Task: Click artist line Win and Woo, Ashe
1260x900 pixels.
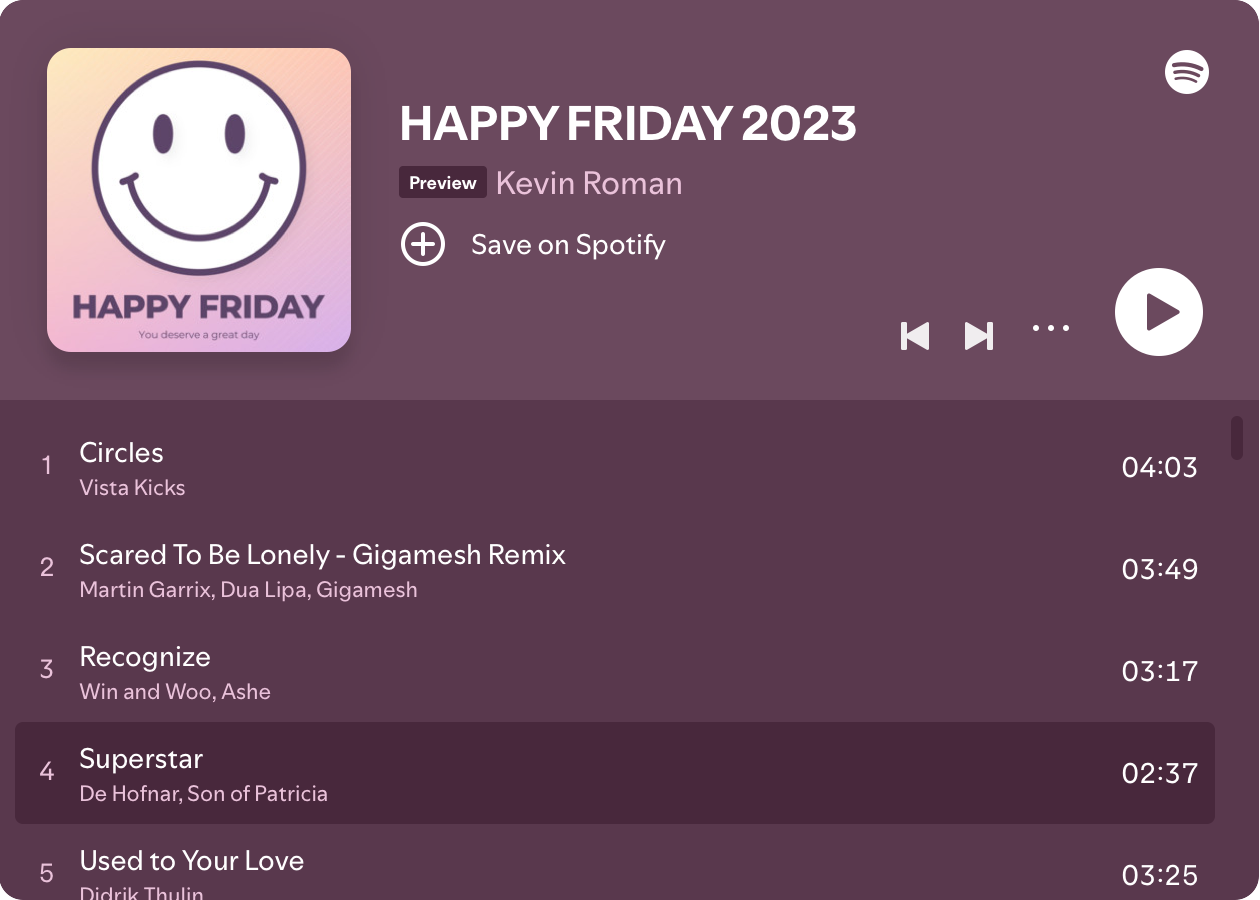Action: click(x=175, y=692)
